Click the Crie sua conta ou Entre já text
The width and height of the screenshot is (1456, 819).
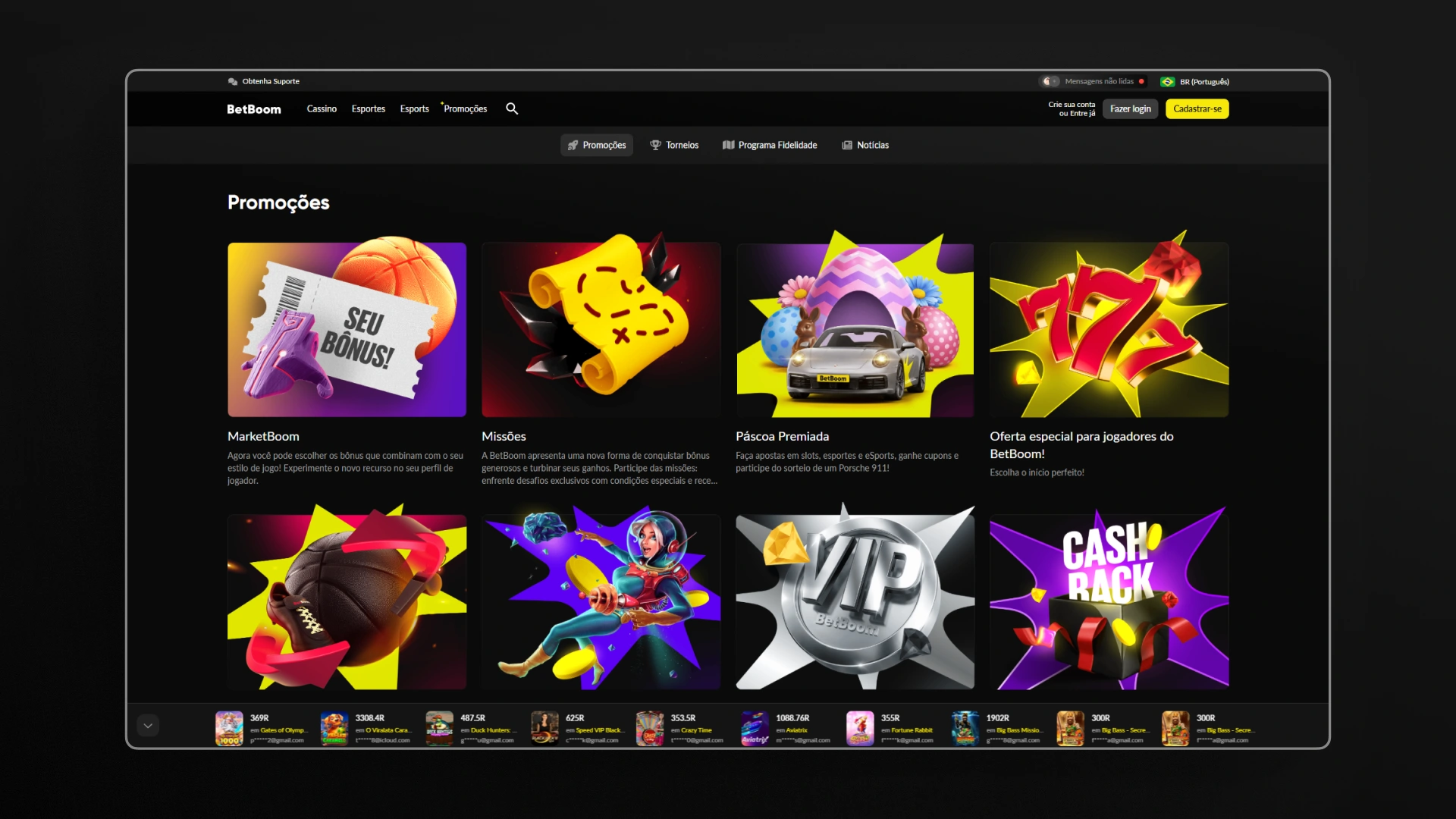[1072, 109]
